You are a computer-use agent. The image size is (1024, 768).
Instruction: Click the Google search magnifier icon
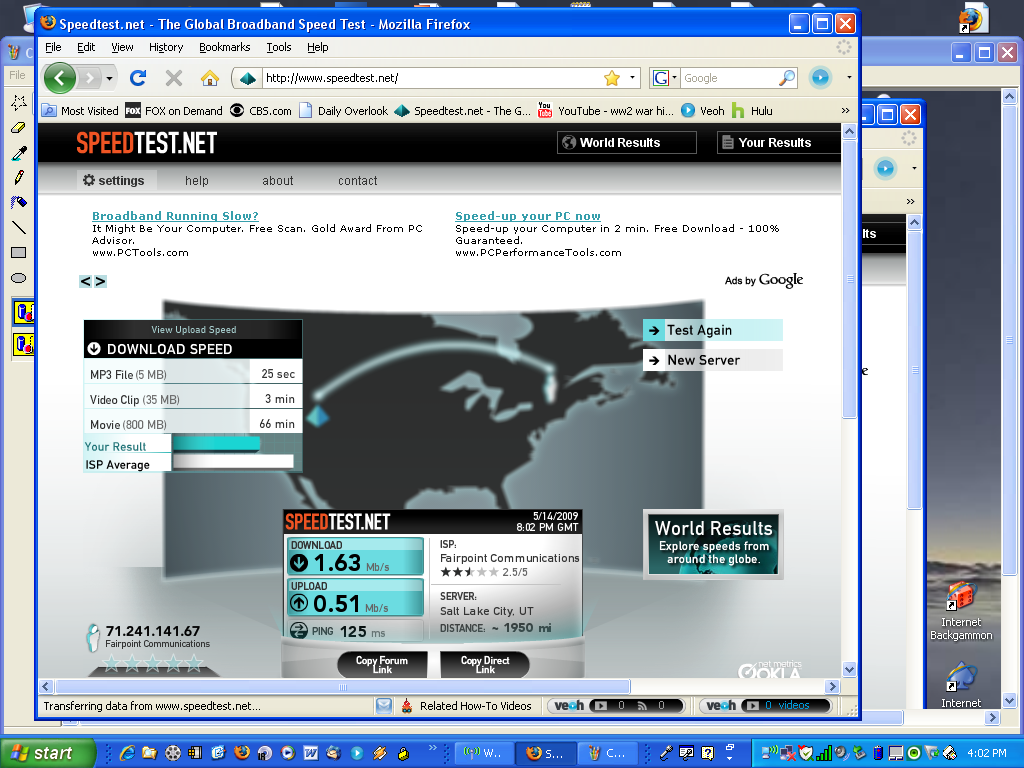787,78
